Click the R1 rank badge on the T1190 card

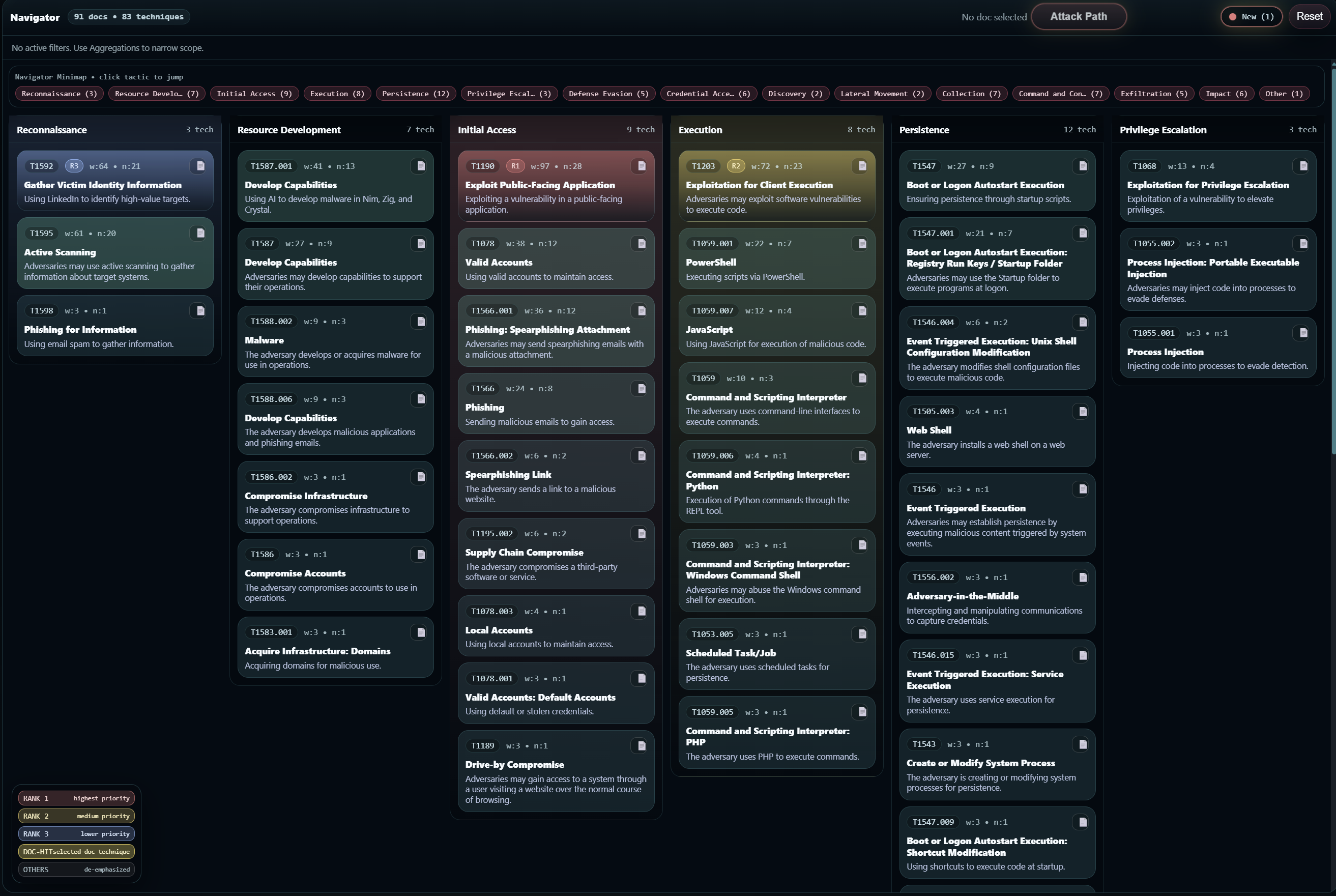point(515,166)
